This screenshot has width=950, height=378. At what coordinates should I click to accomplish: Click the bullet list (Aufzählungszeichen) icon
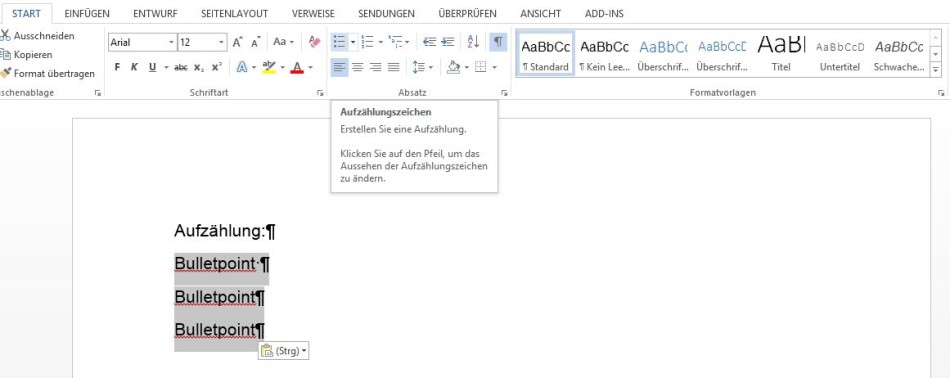coord(339,42)
